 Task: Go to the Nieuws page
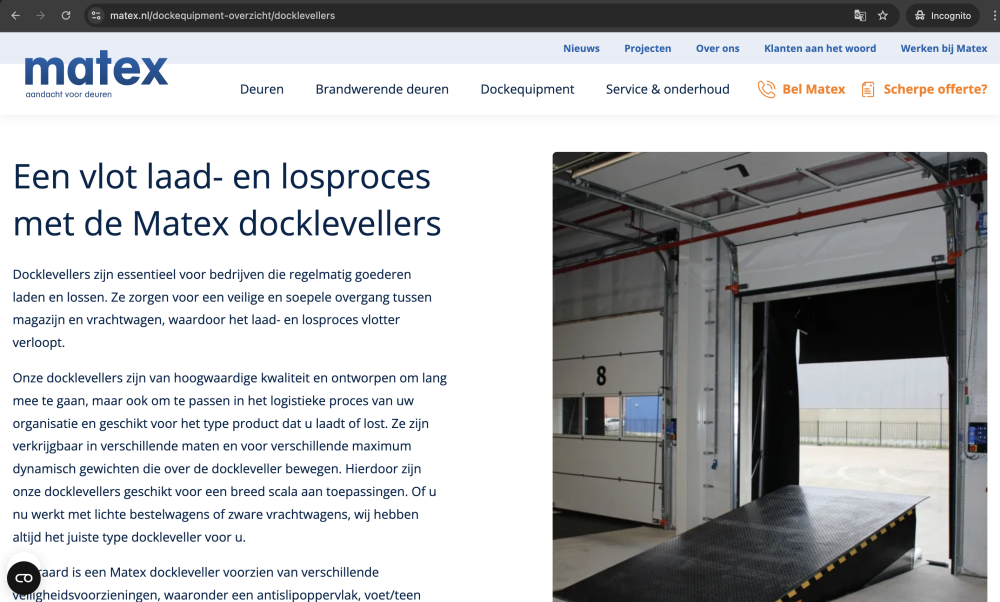coord(581,48)
